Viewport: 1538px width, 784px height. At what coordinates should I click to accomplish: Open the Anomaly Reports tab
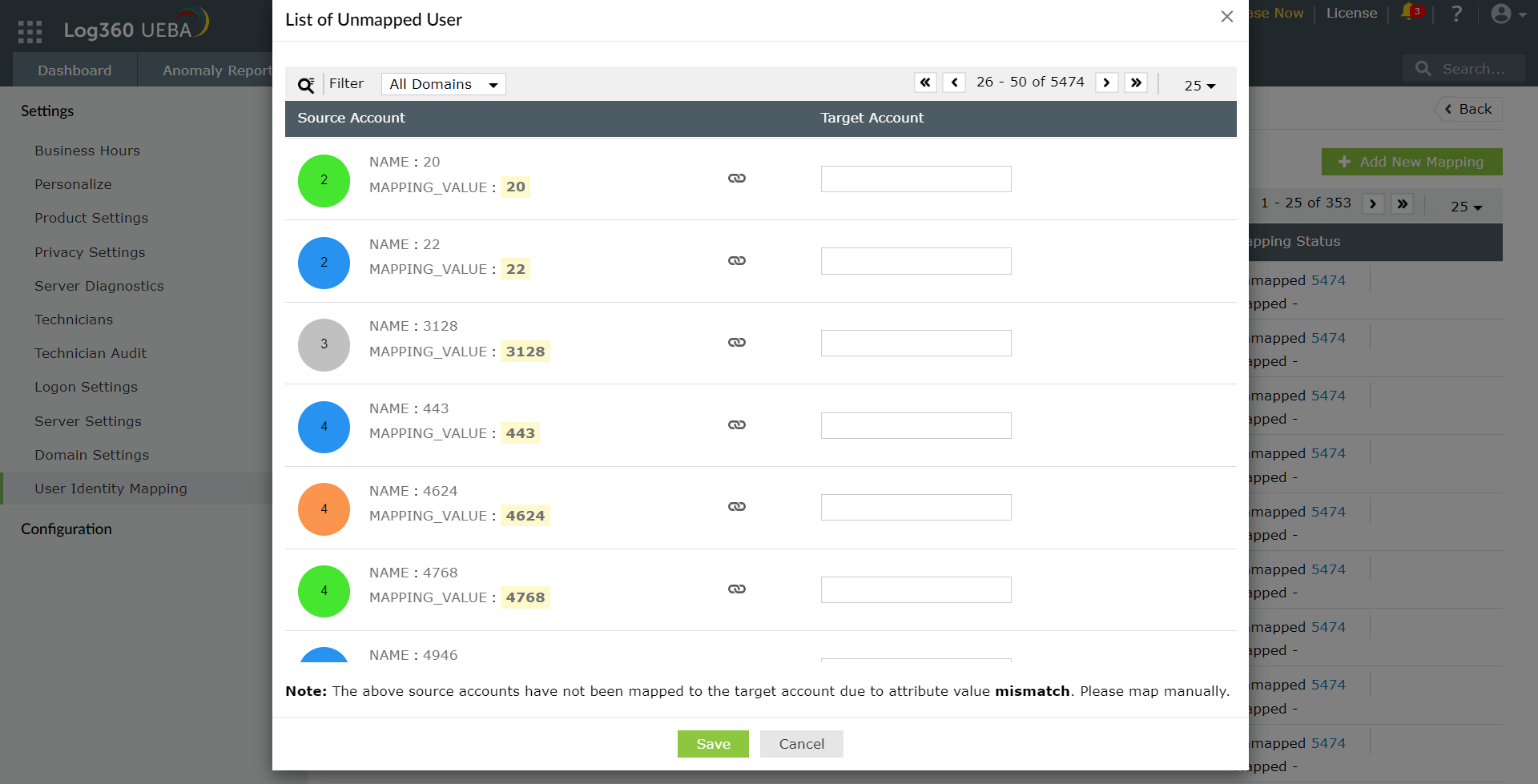coord(217,70)
